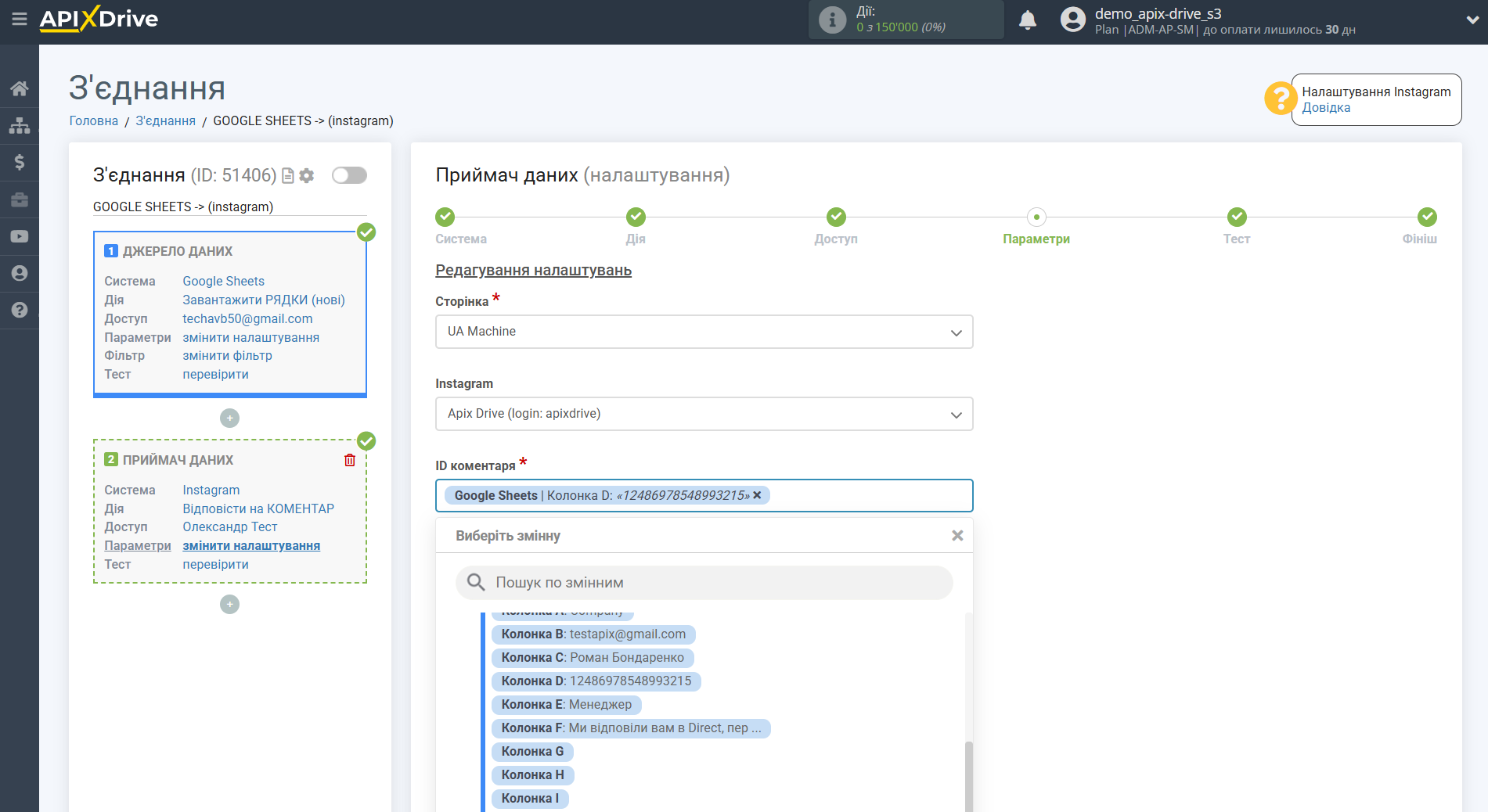Open the Сторінка UA Machine dropdown

tap(704, 332)
